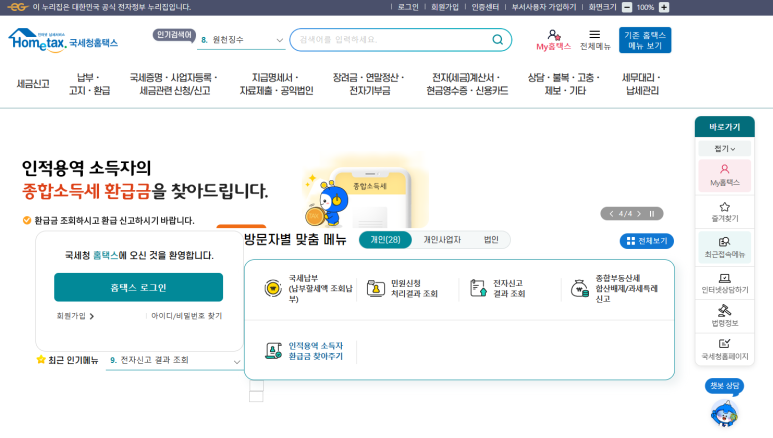The width and height of the screenshot is (773, 438).
Task: Open the 상담·불복·고충·제보·기타 menu
Action: pos(564,84)
